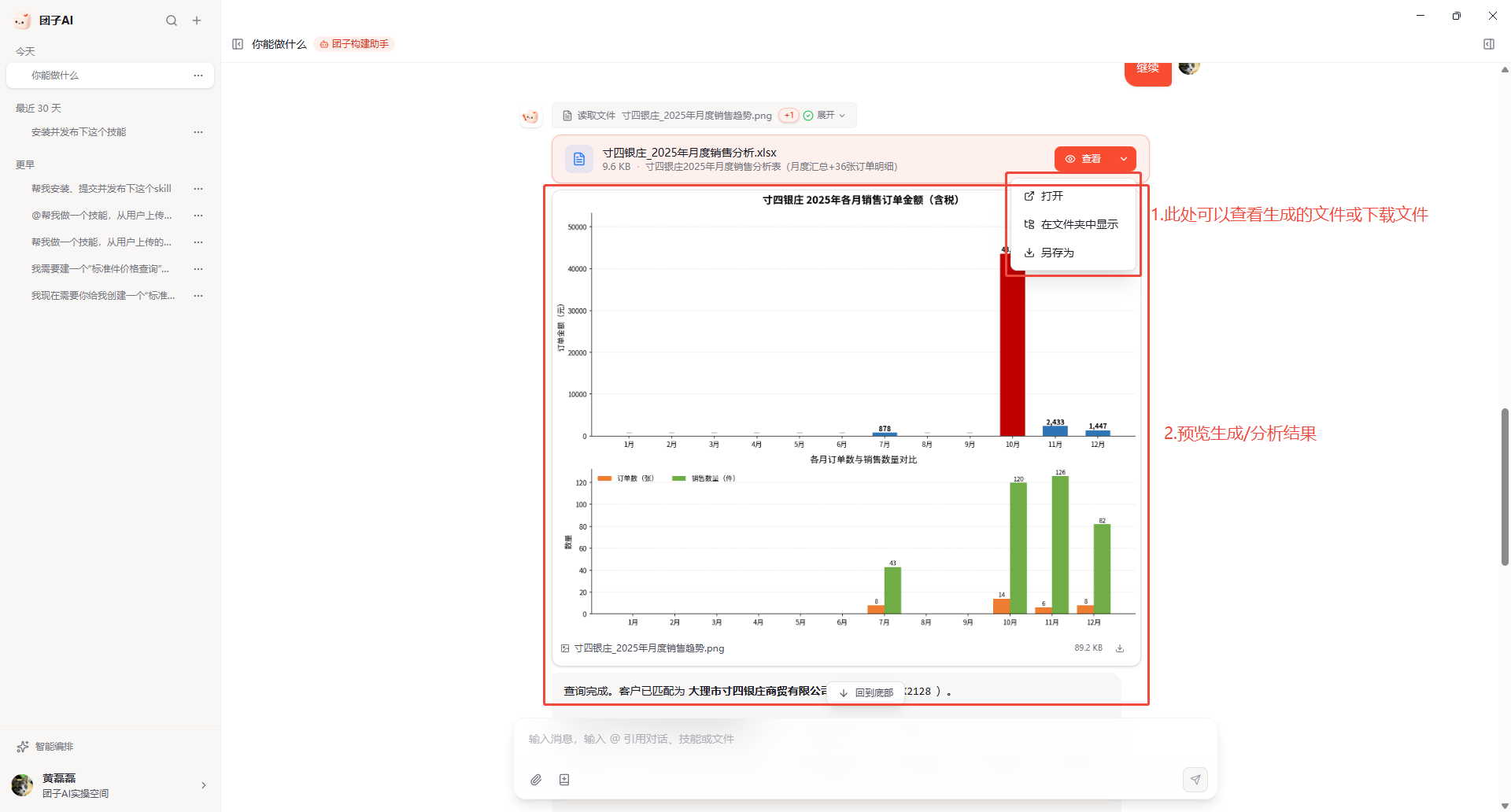Image resolution: width=1511 pixels, height=812 pixels.
Task: Open options for 我现在需要你给我创建 chat
Action: point(198,296)
